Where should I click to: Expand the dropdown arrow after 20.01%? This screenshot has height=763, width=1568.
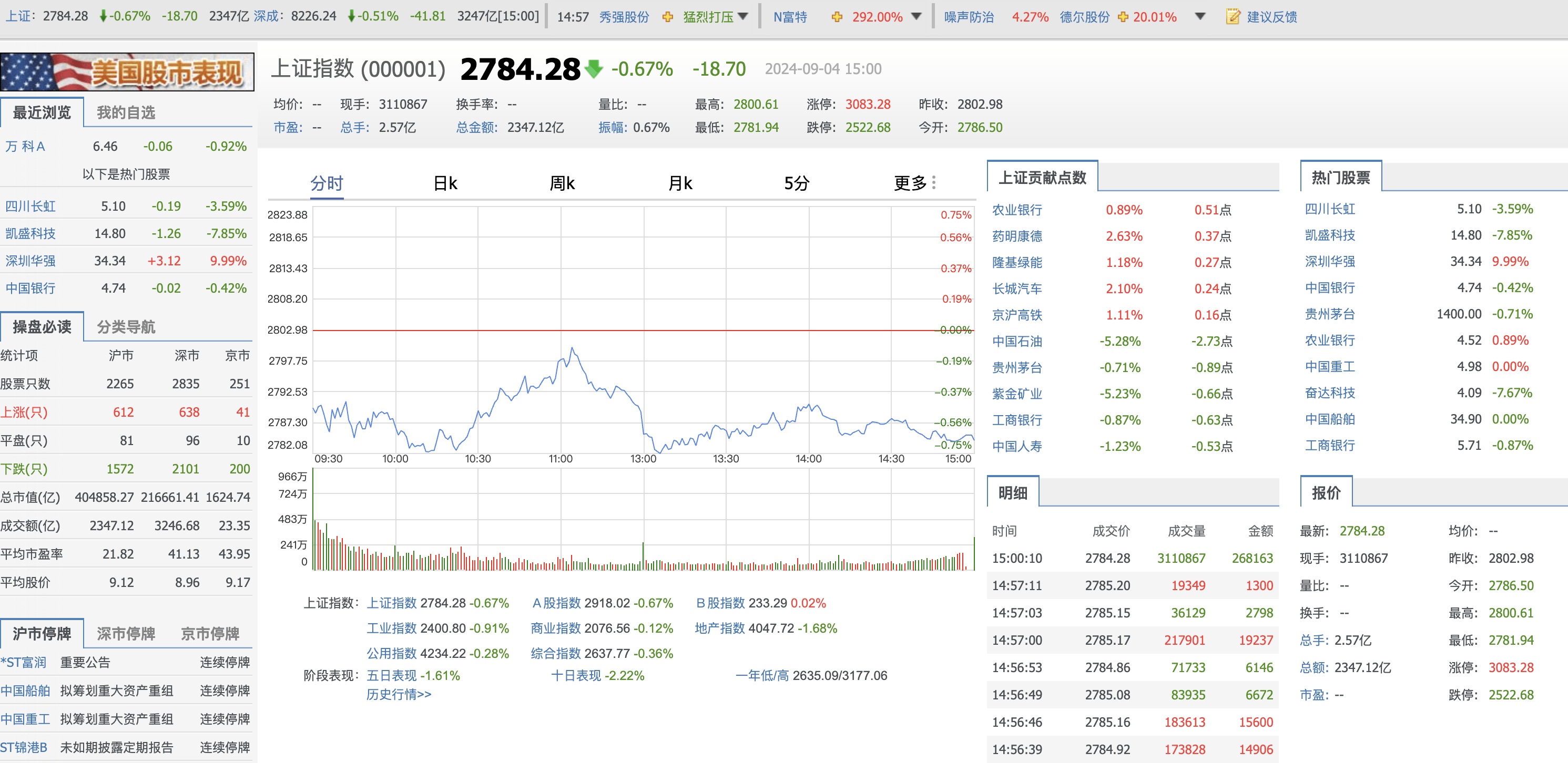click(1200, 16)
